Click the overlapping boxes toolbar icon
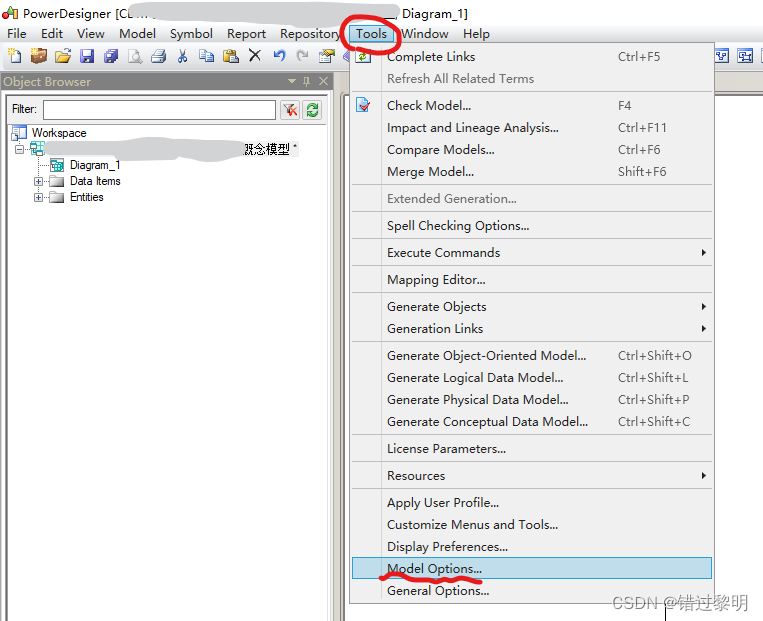The width and height of the screenshot is (763, 621). (745, 56)
